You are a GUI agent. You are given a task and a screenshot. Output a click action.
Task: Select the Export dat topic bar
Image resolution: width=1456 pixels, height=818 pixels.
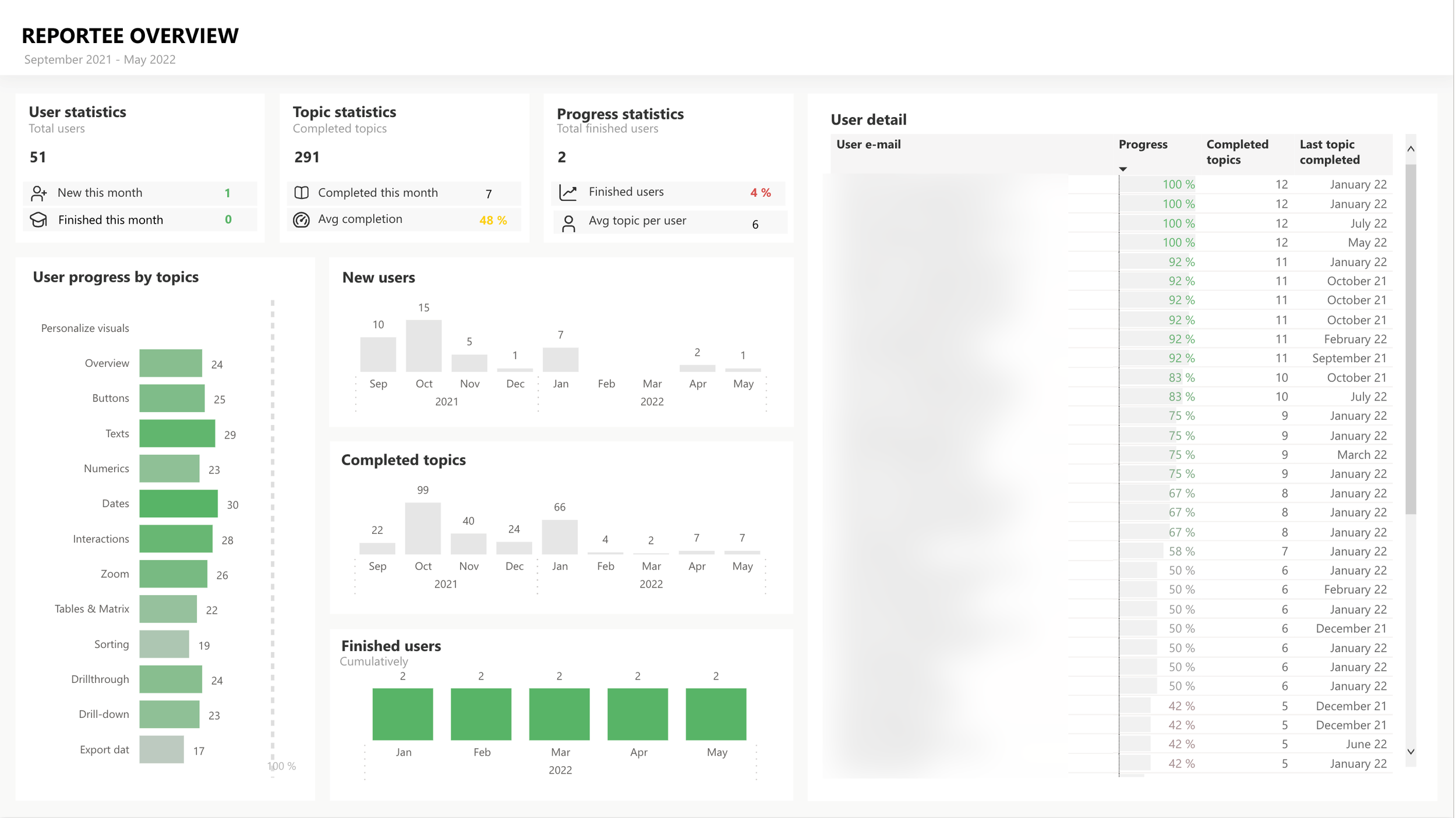tap(161, 749)
